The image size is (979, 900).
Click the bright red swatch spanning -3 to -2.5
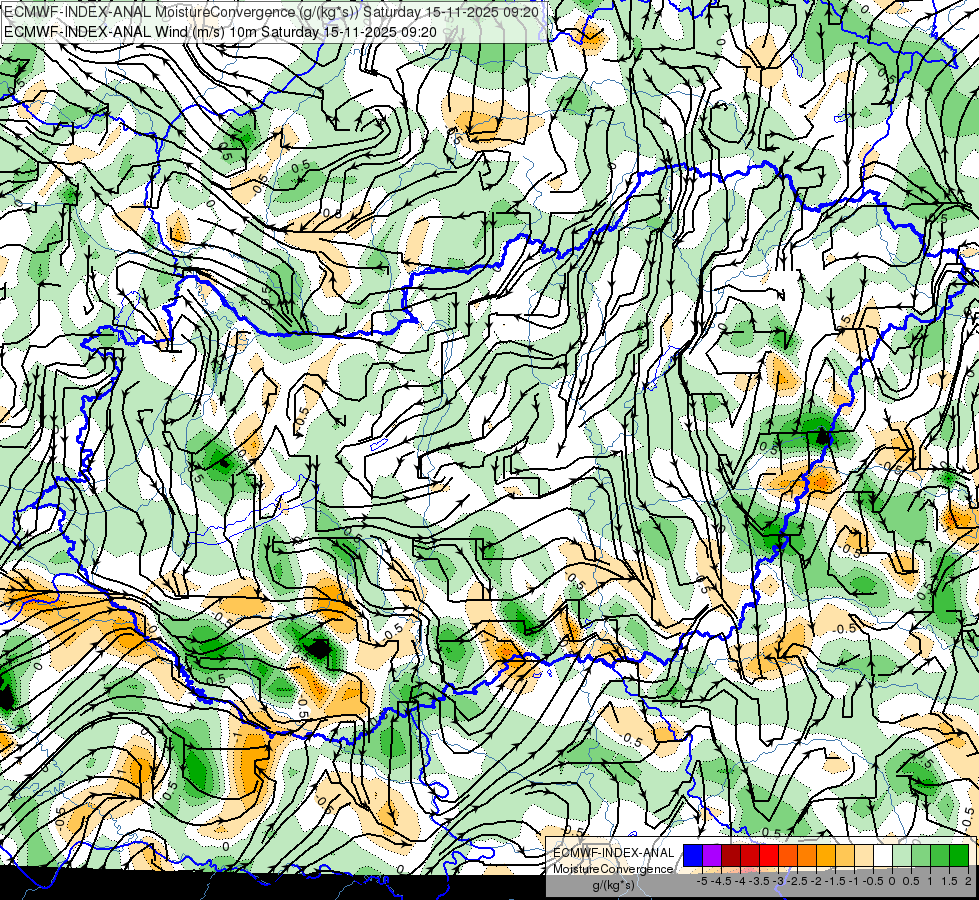coord(769,856)
